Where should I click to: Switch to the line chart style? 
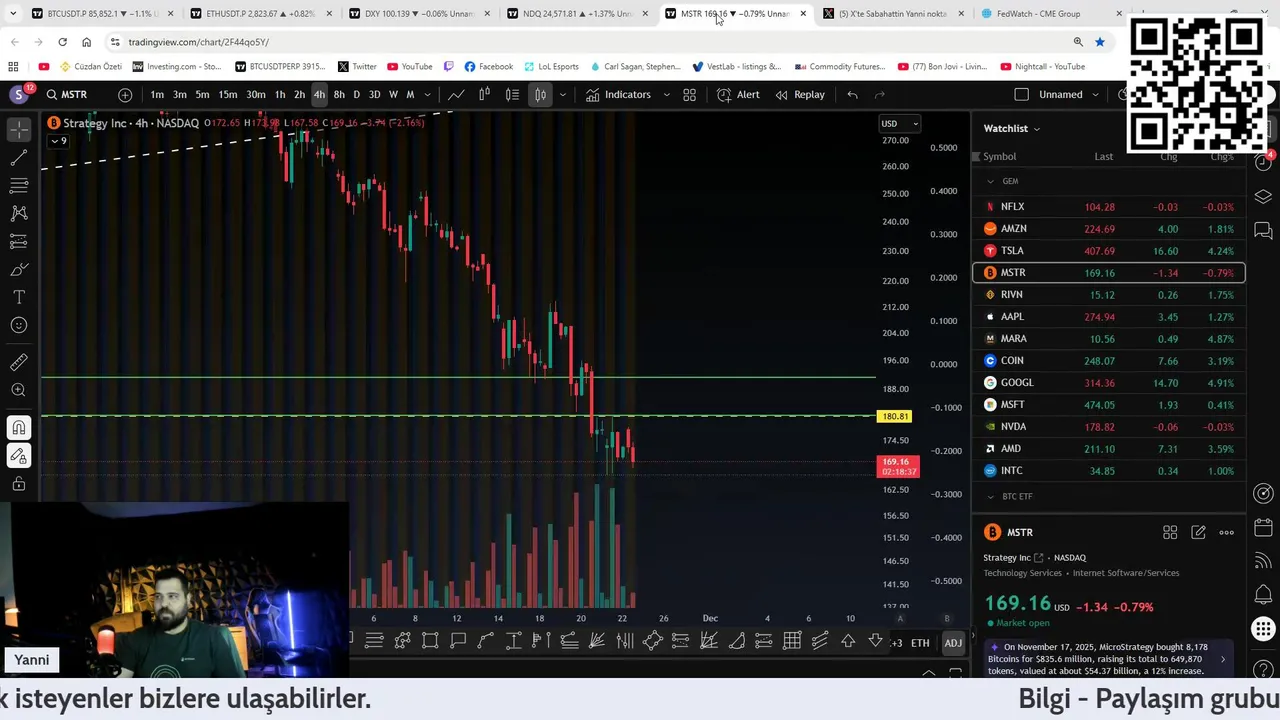point(456,95)
